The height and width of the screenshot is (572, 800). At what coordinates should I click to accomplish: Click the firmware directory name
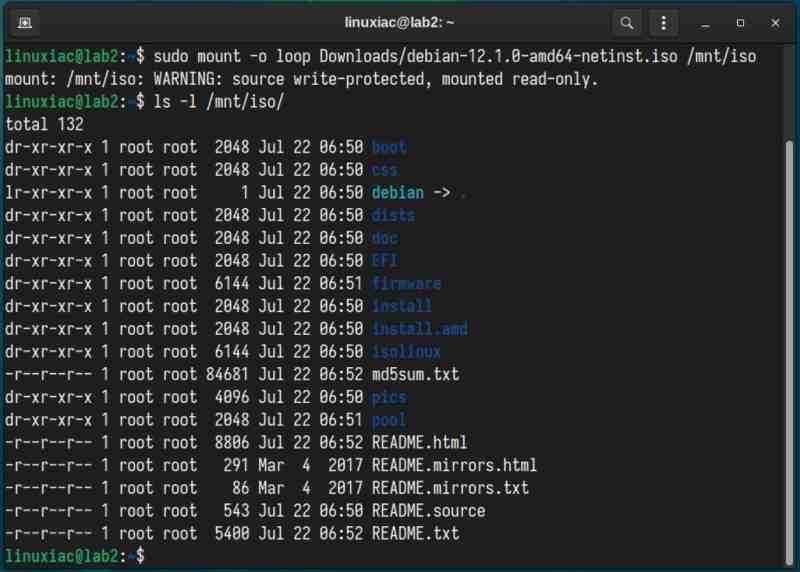406,283
